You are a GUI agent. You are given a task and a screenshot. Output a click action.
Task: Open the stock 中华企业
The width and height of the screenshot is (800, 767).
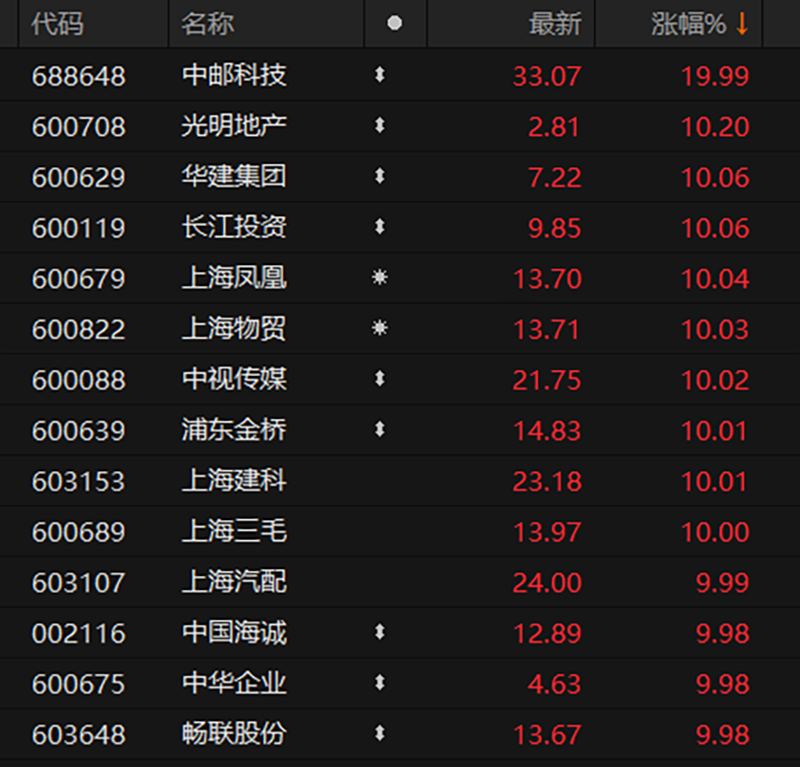click(x=234, y=683)
